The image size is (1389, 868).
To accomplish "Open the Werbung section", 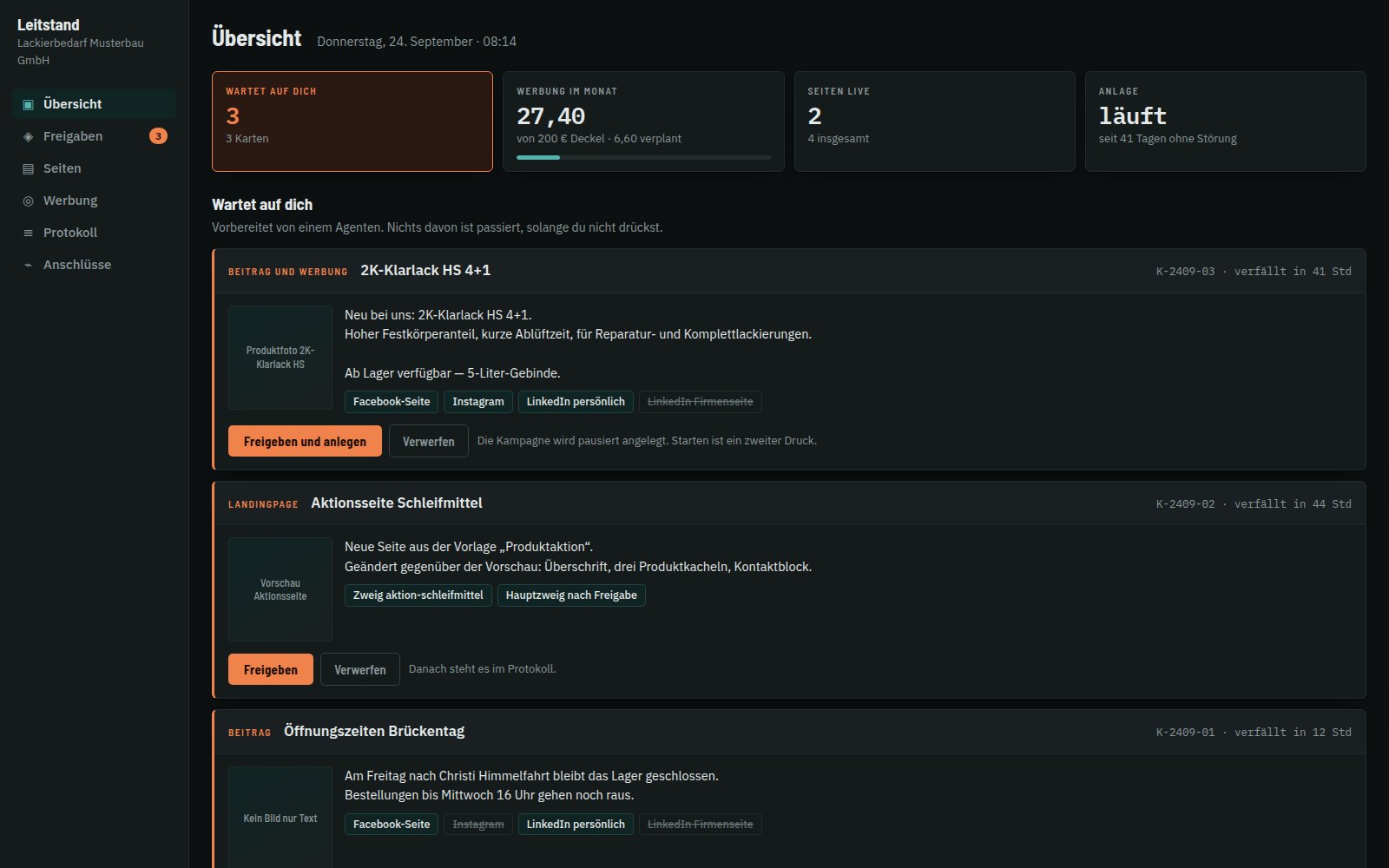I will (x=94, y=201).
